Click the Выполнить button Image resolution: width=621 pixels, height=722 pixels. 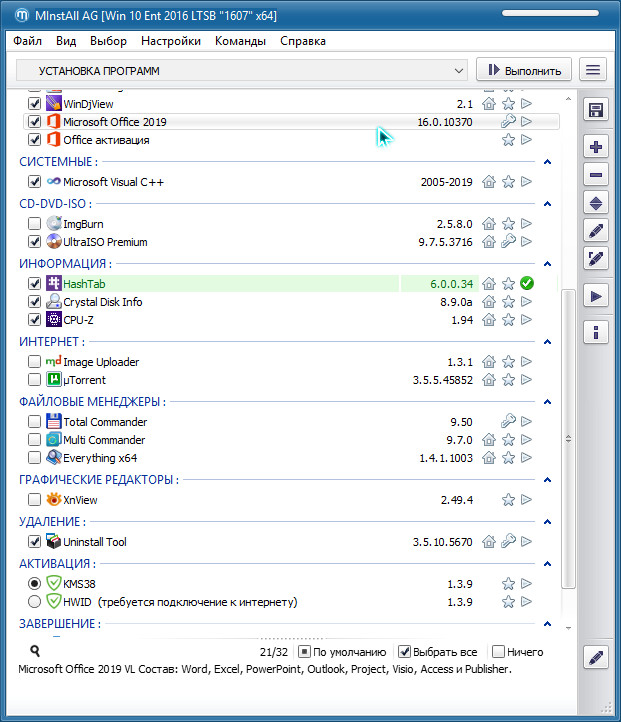(x=524, y=70)
